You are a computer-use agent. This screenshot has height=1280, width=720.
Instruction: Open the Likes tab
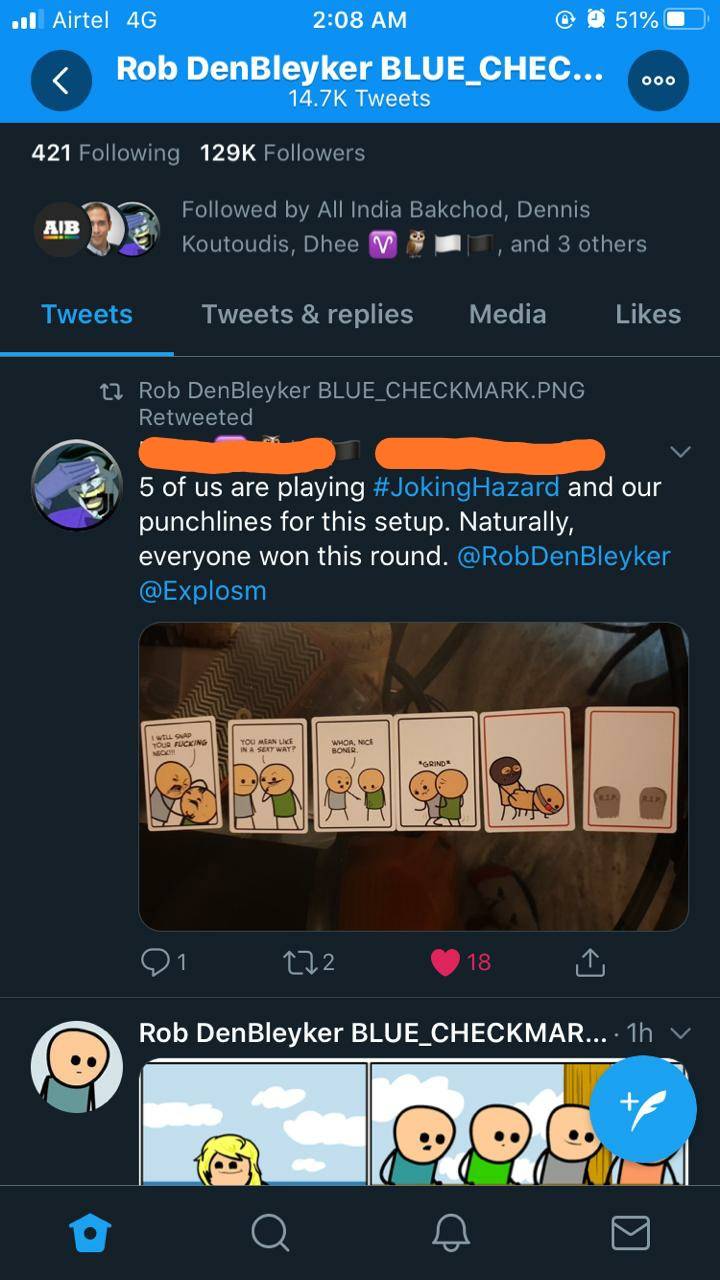(x=648, y=314)
